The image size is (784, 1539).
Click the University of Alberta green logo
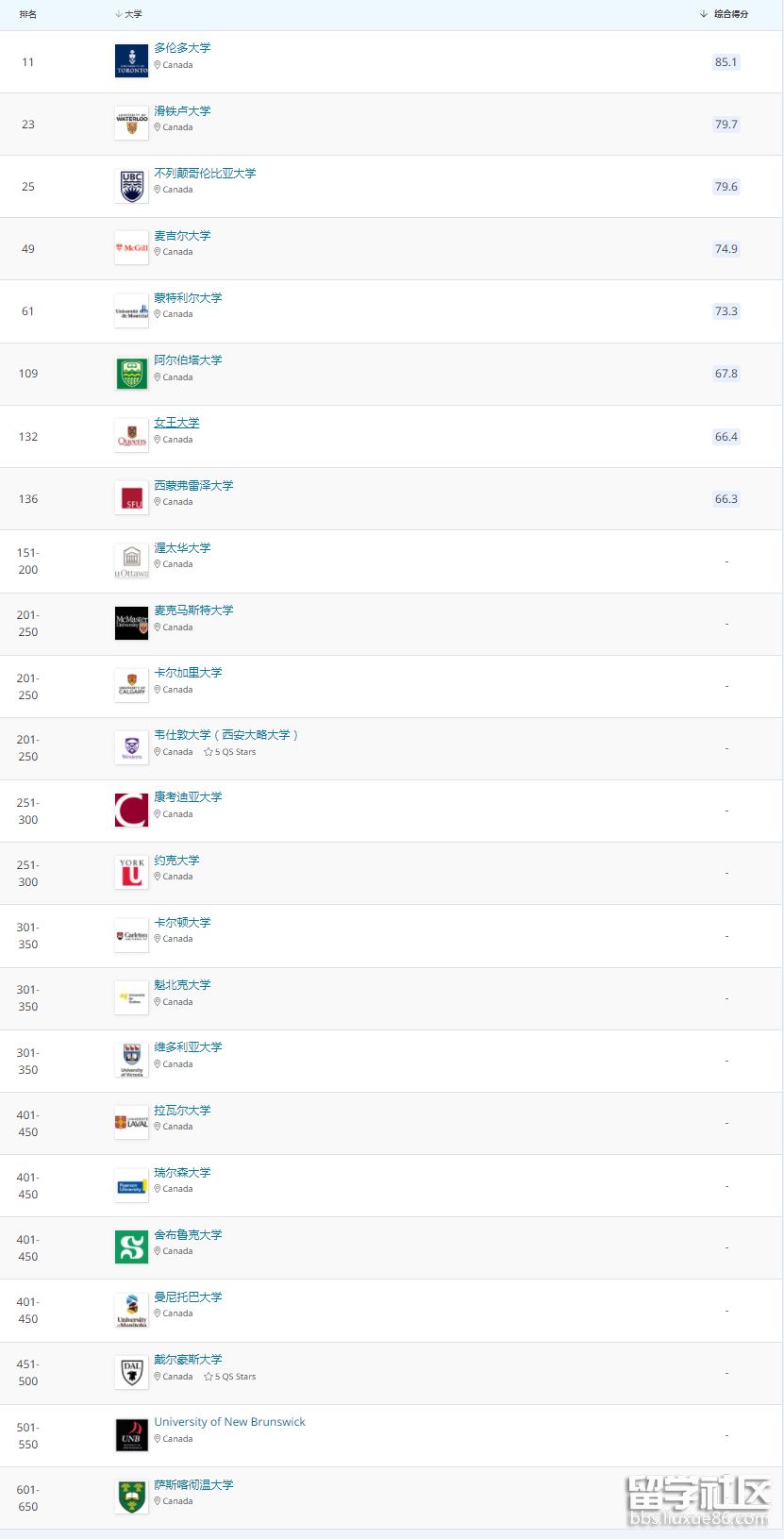[x=131, y=374]
